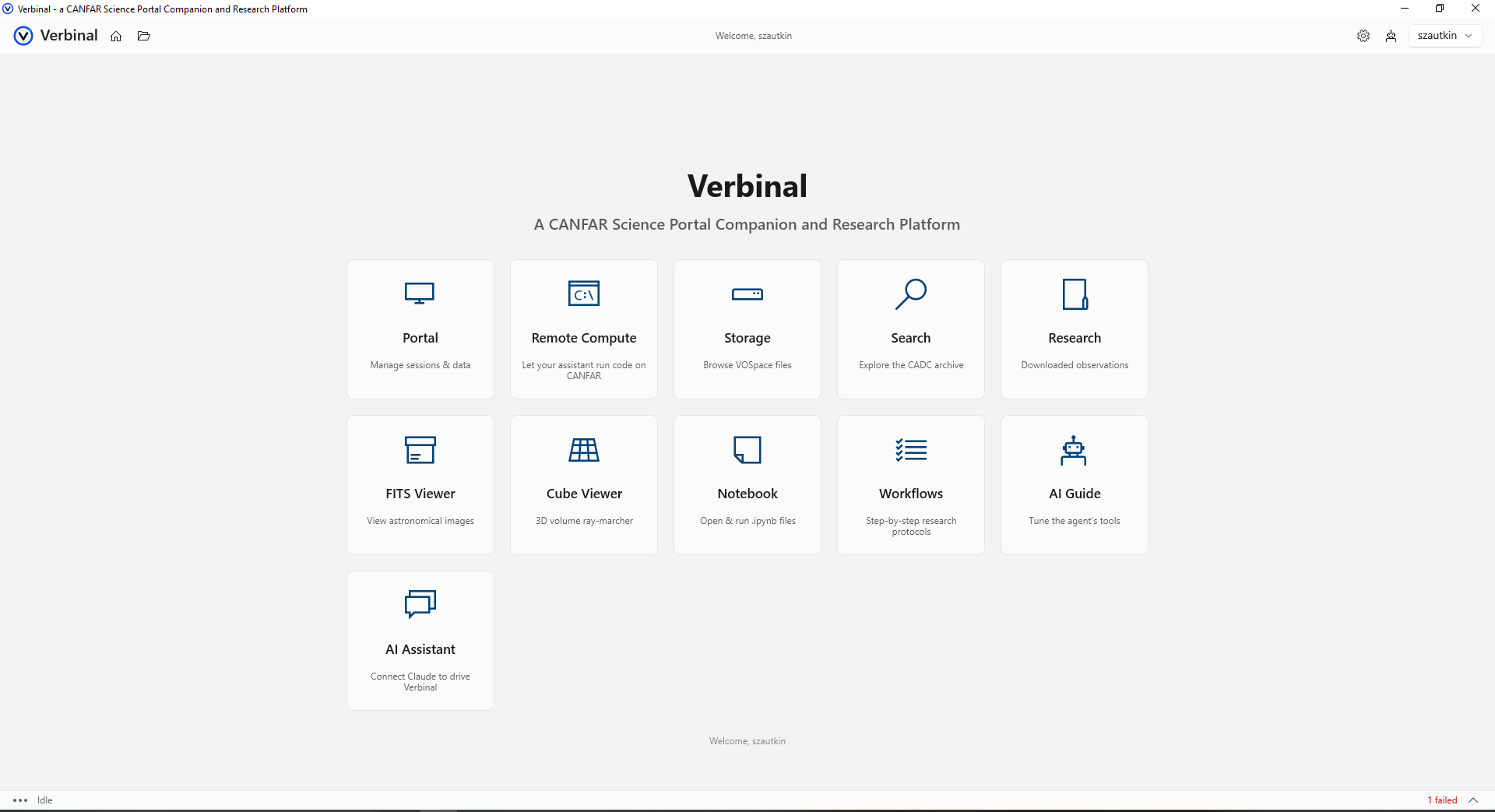Click 'Connect Claude to drive Verbinal' text
The image size is (1495, 812).
click(x=420, y=682)
